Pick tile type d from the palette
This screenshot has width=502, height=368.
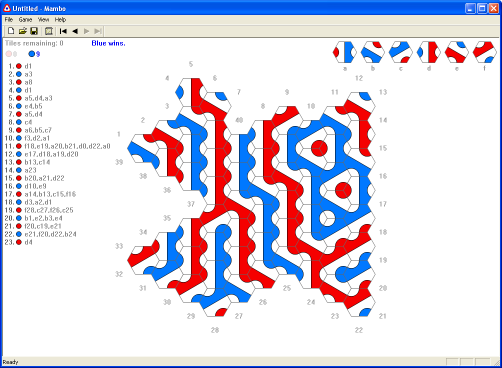(x=429, y=52)
